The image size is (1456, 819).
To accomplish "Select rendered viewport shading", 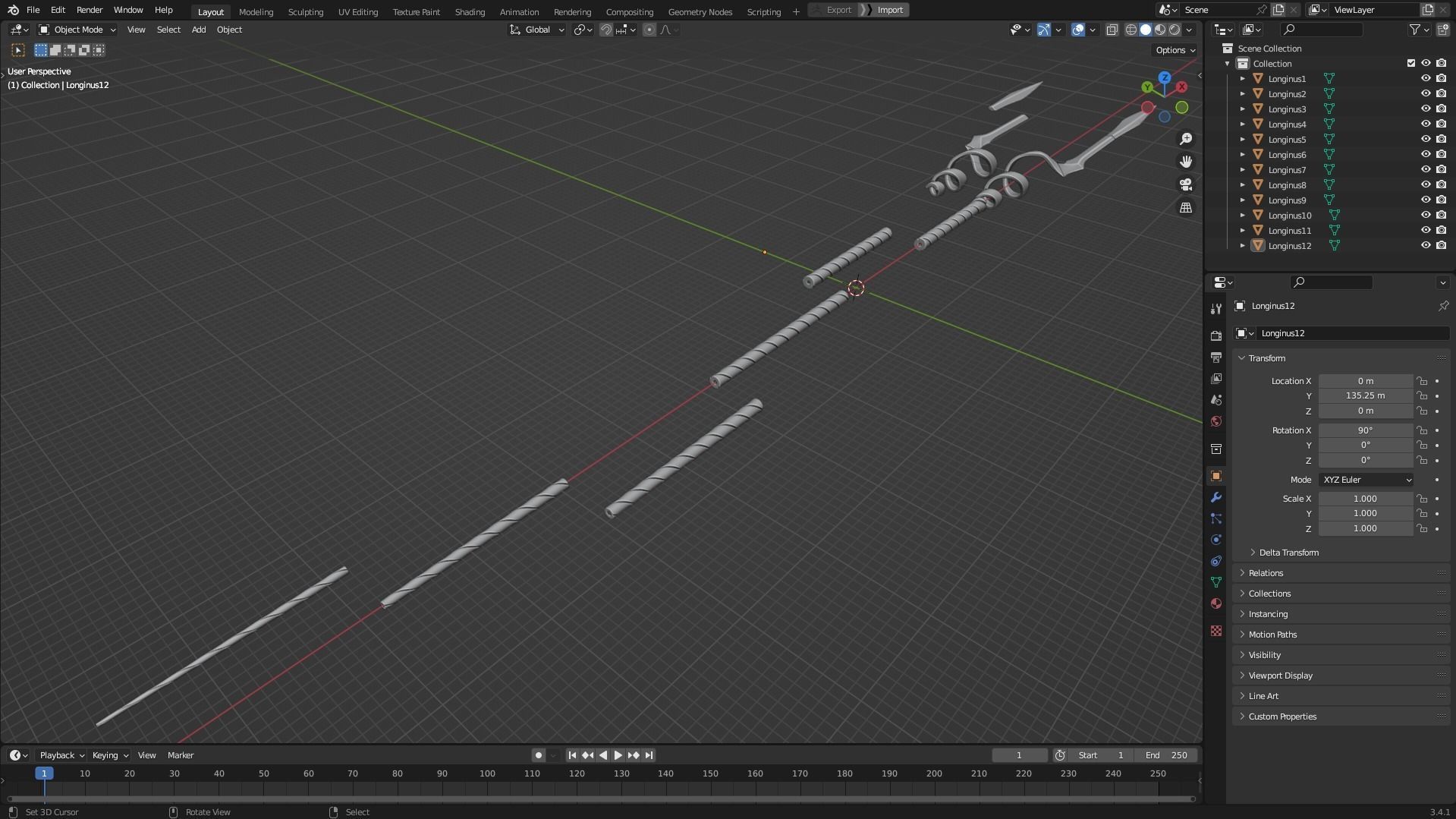I will 1175,30.
